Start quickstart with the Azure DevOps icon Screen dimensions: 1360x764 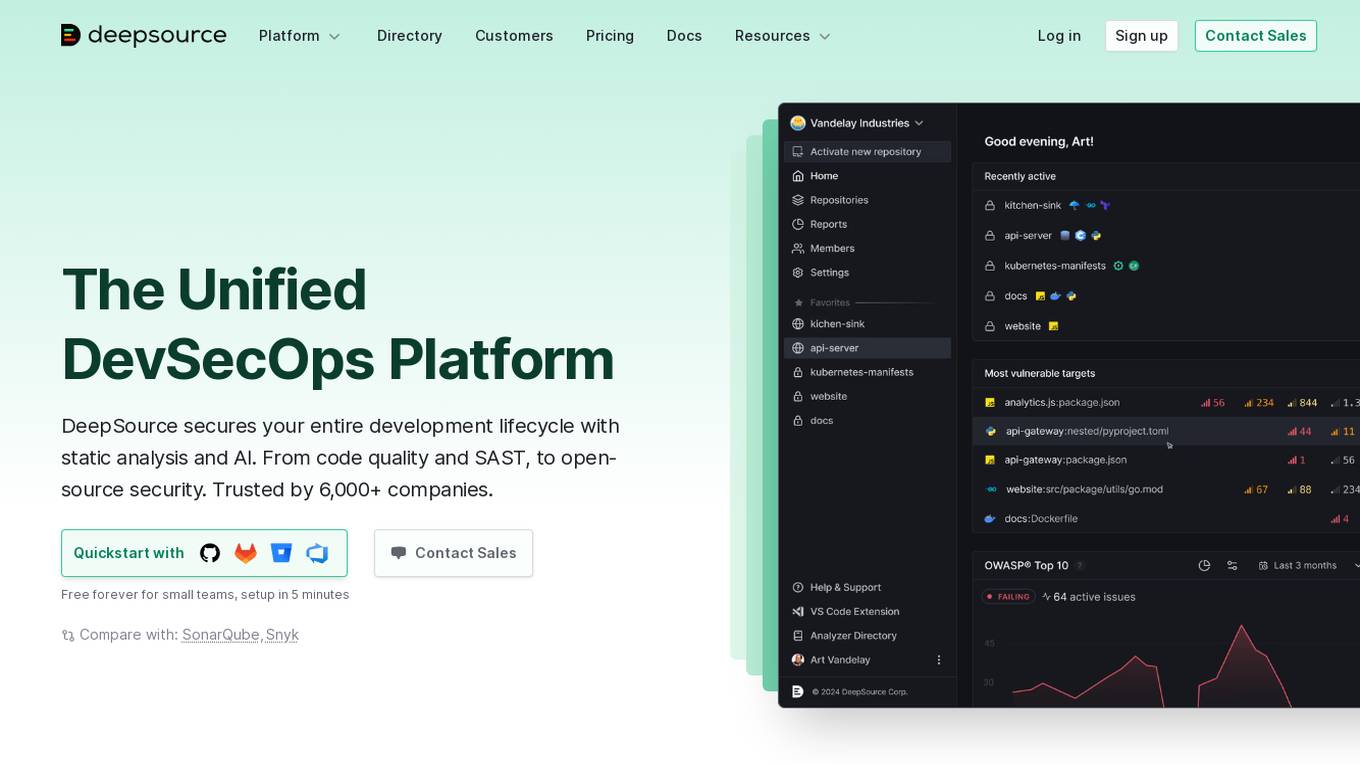[317, 553]
